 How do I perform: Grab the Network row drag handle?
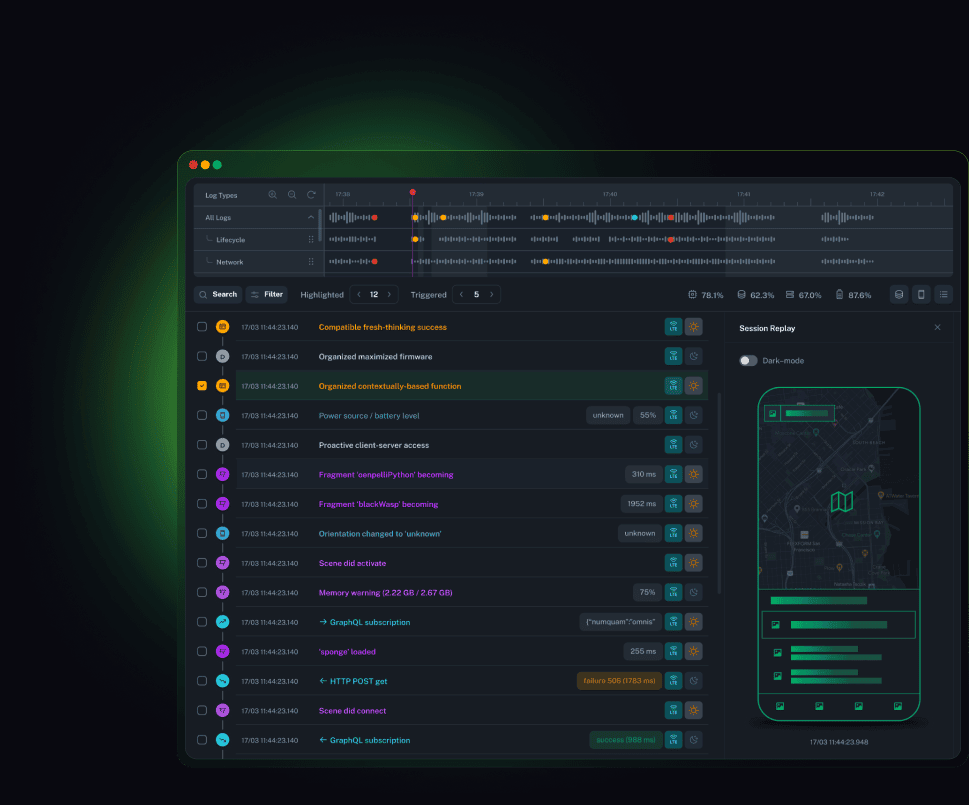[x=311, y=262]
